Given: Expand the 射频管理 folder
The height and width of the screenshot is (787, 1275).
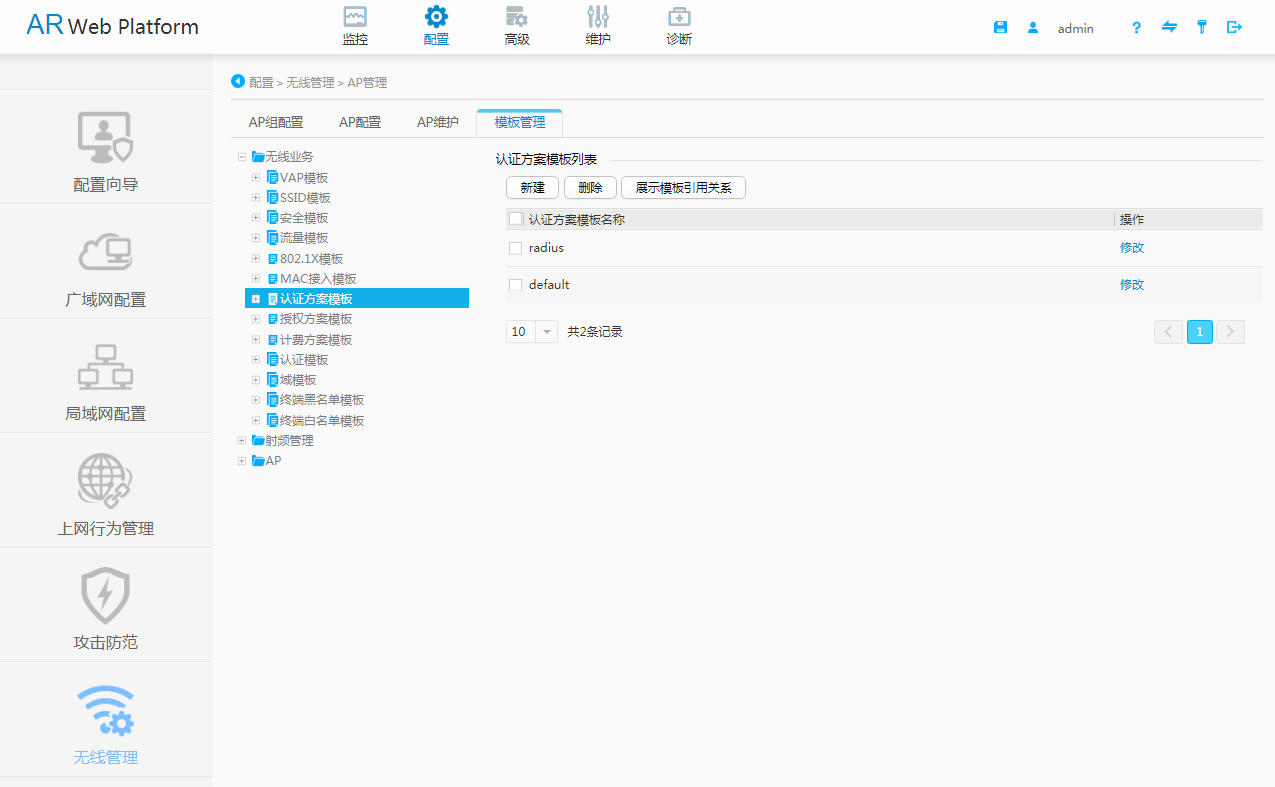Looking at the screenshot, I should pyautogui.click(x=241, y=440).
